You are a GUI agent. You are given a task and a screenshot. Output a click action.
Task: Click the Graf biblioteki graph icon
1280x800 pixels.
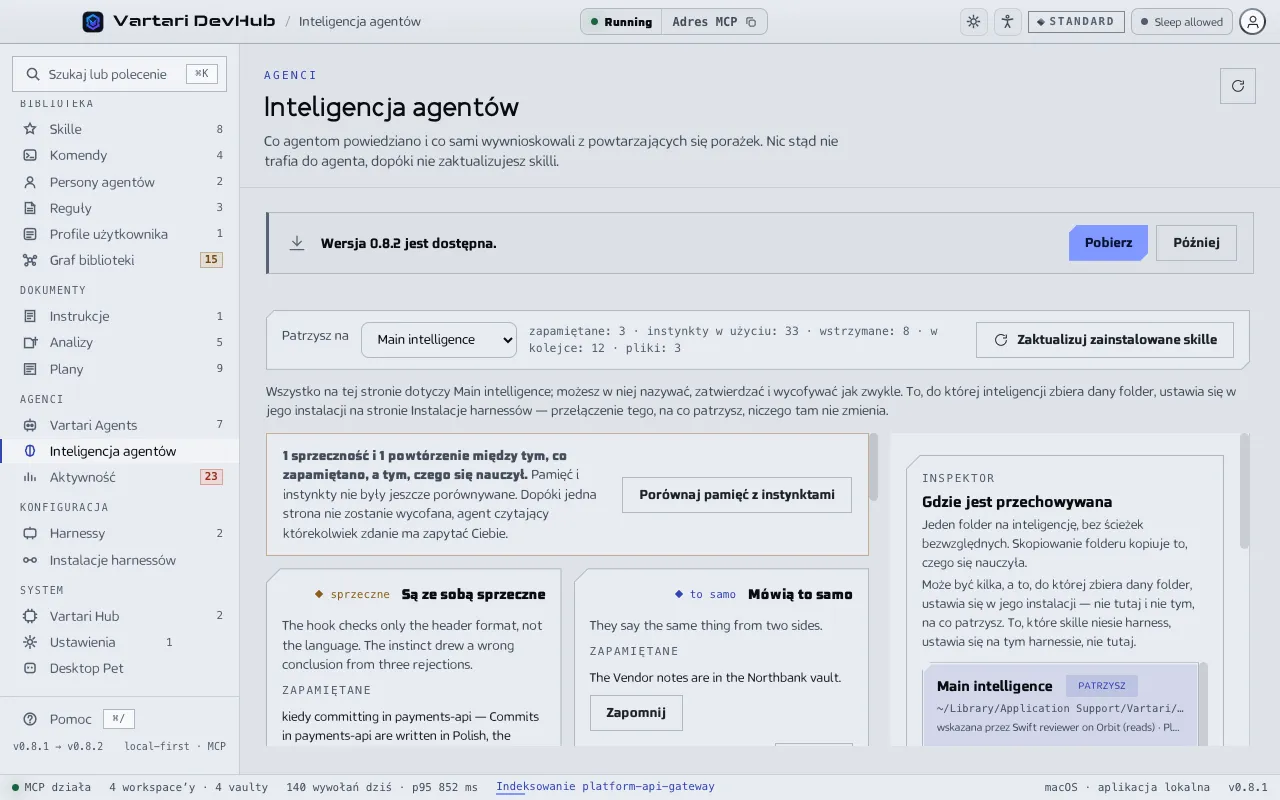pos(30,260)
